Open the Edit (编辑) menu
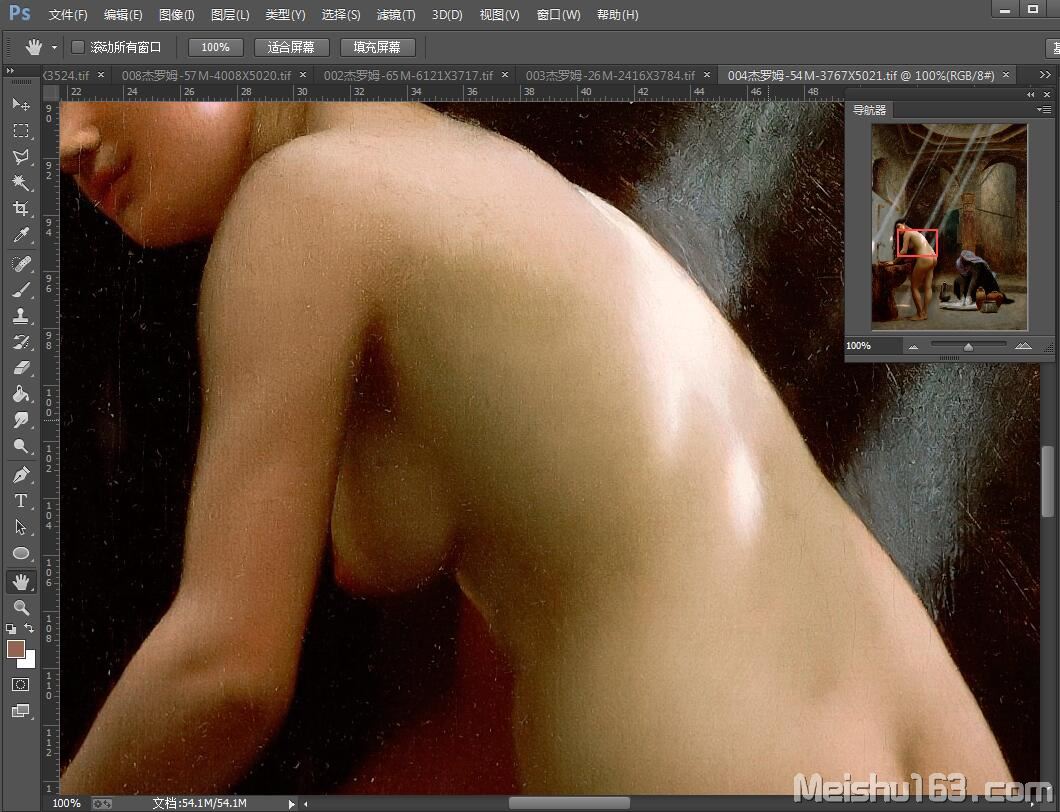 click(x=123, y=14)
